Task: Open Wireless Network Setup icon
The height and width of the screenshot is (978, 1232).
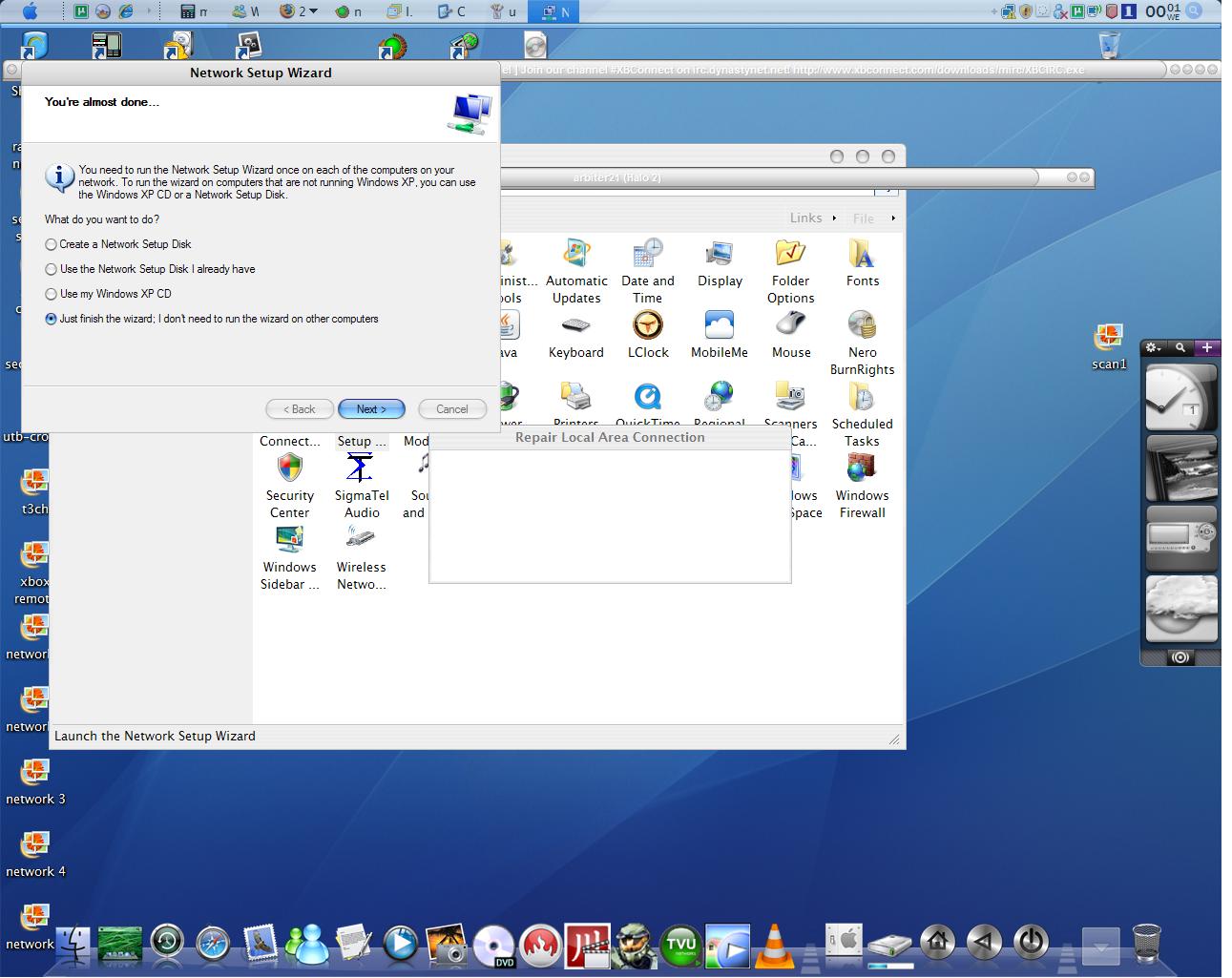Action: pos(362,558)
